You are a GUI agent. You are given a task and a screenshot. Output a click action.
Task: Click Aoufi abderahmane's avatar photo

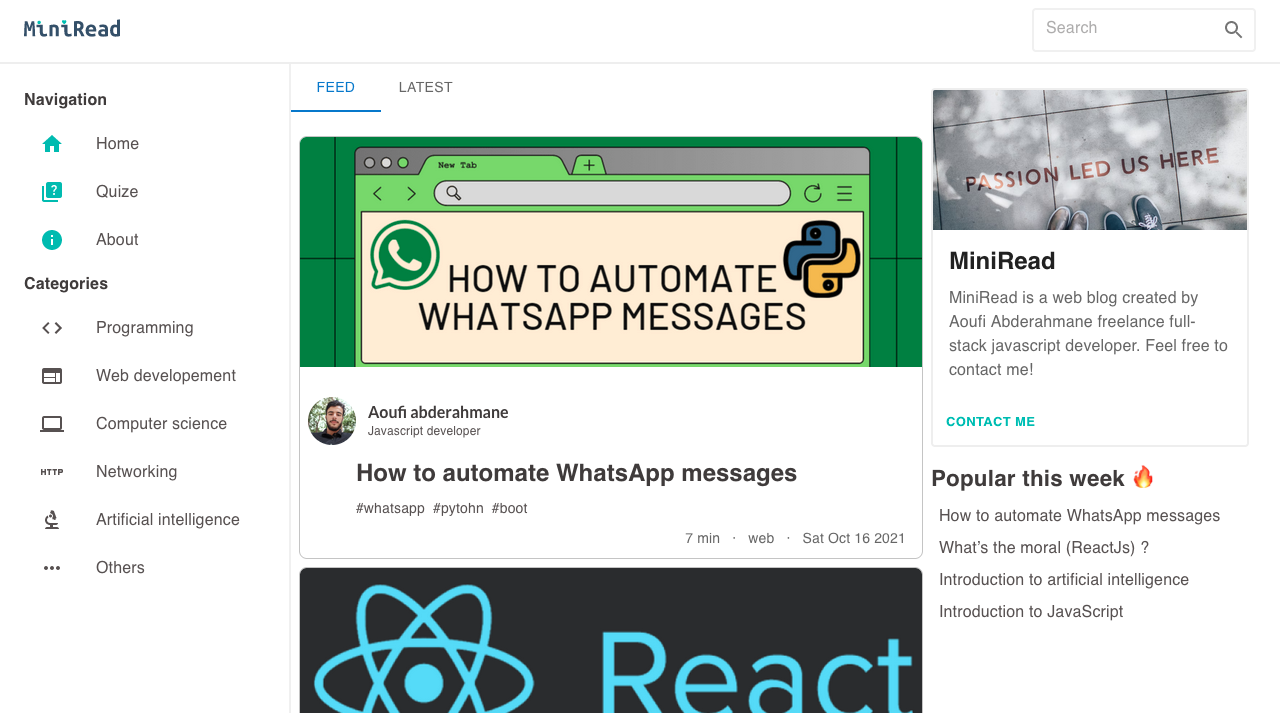(x=332, y=421)
